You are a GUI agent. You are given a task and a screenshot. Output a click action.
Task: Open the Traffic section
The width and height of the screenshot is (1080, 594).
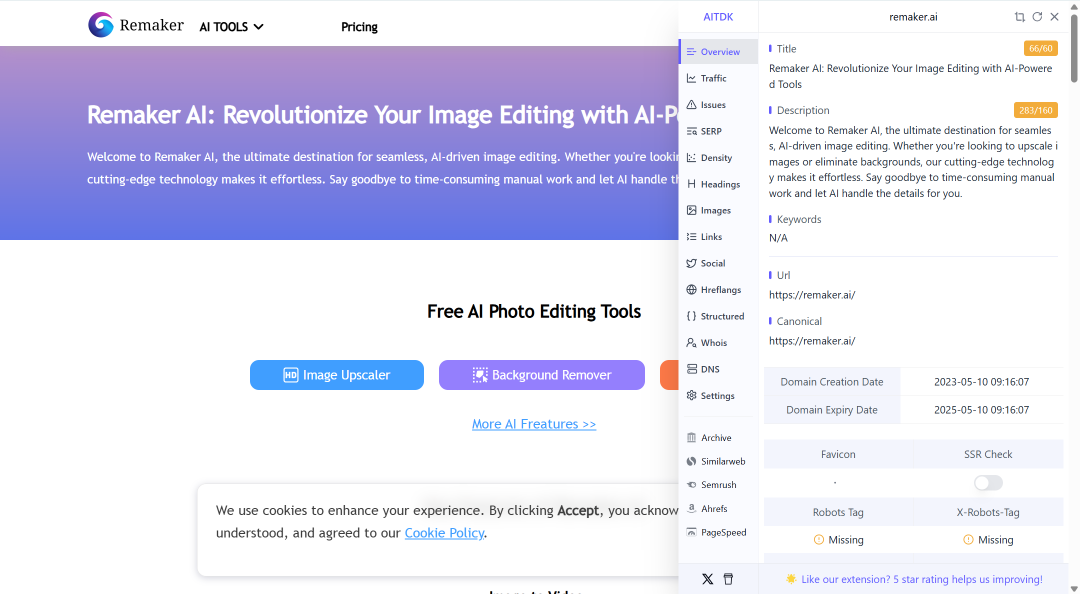718,78
